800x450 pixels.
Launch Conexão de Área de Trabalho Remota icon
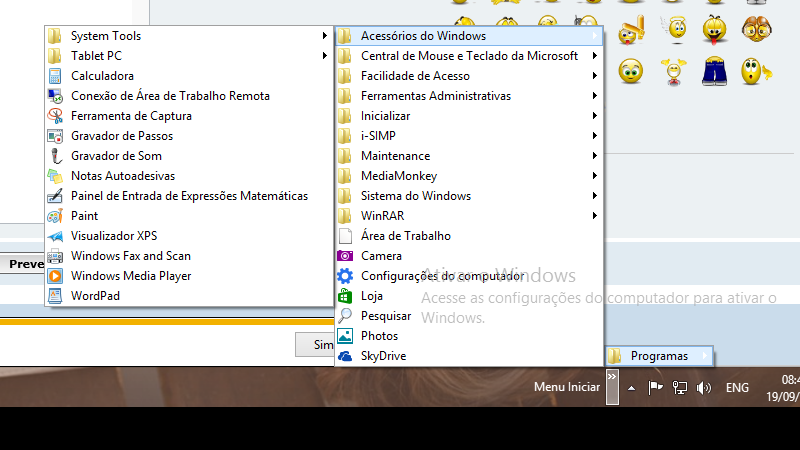tap(55, 96)
